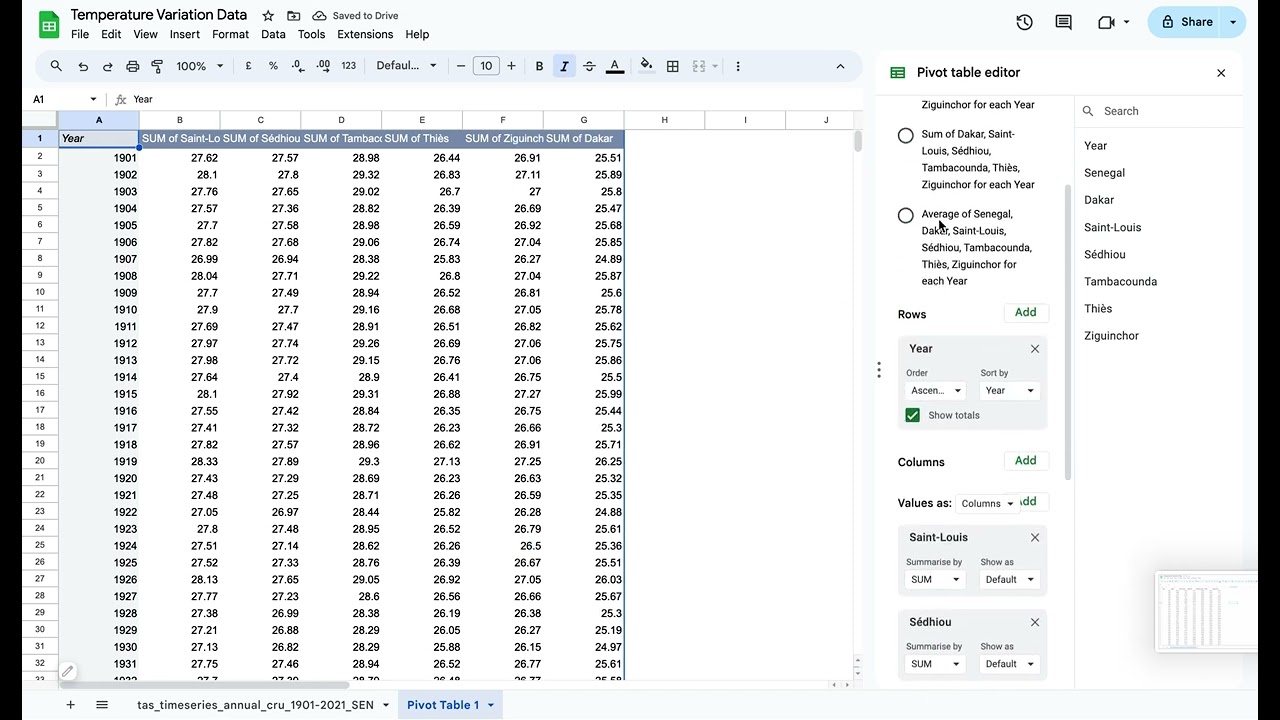1280x720 pixels.
Task: Open the Sort by Year dropdown
Action: coord(1010,391)
